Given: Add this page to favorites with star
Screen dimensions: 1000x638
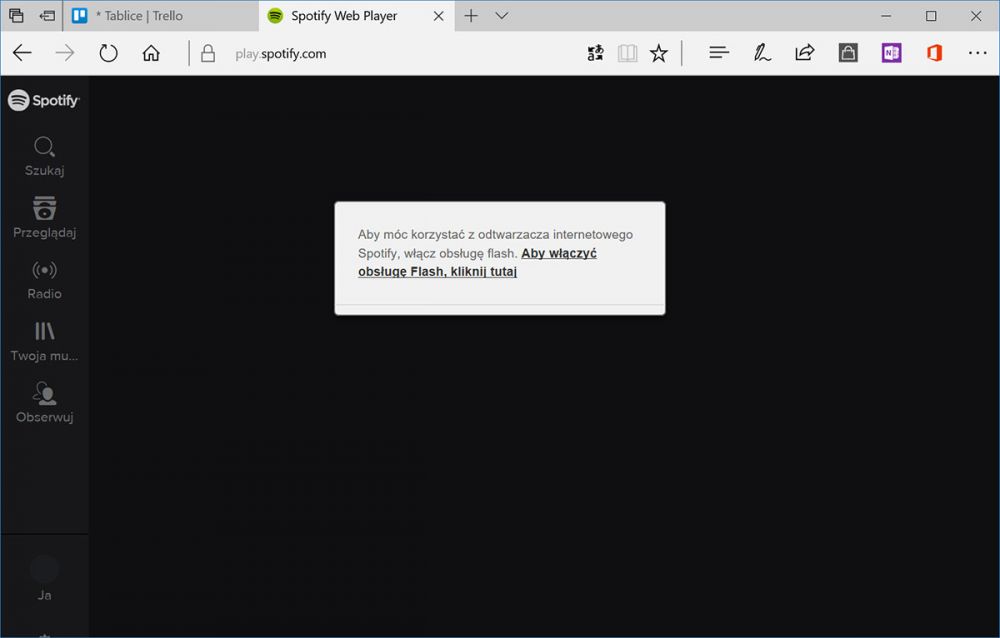Looking at the screenshot, I should tap(659, 53).
